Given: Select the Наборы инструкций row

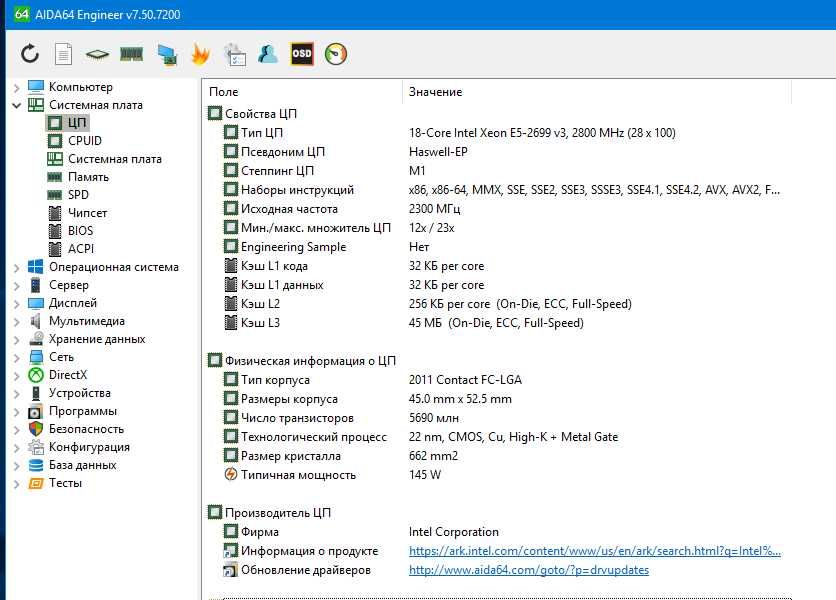Looking at the screenshot, I should 499,190.
